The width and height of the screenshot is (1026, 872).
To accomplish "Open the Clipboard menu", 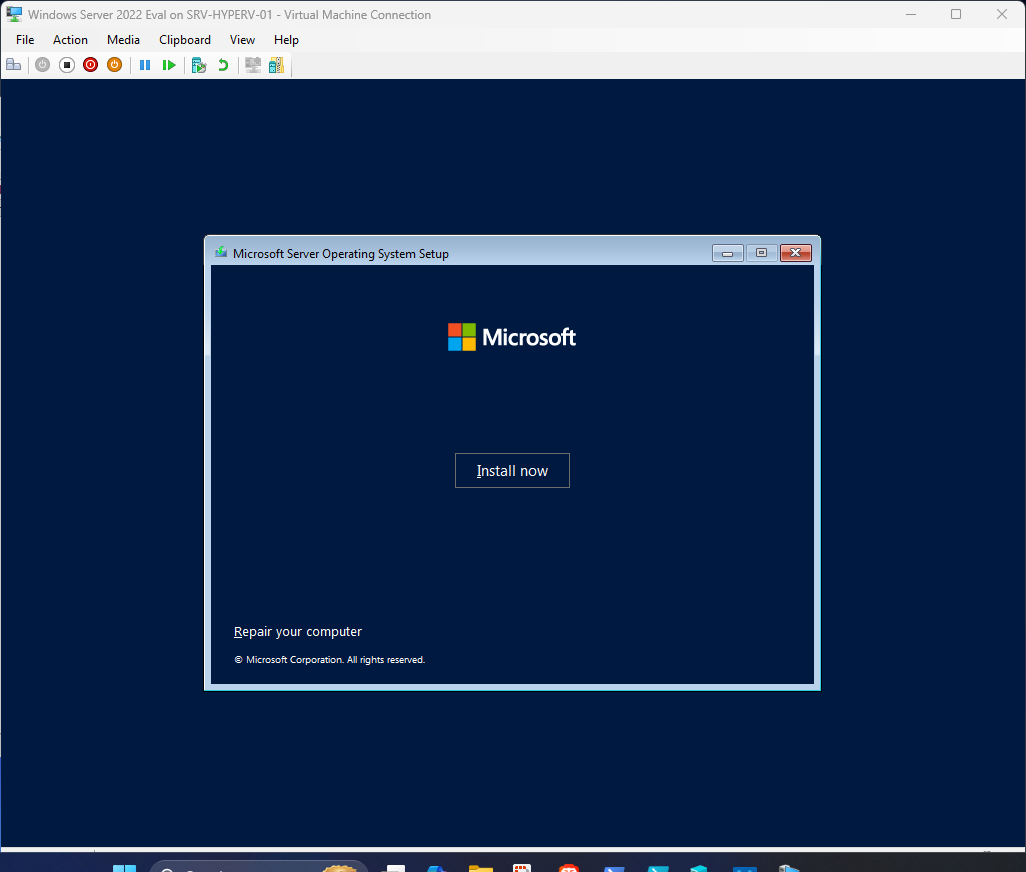I will pyautogui.click(x=184, y=39).
